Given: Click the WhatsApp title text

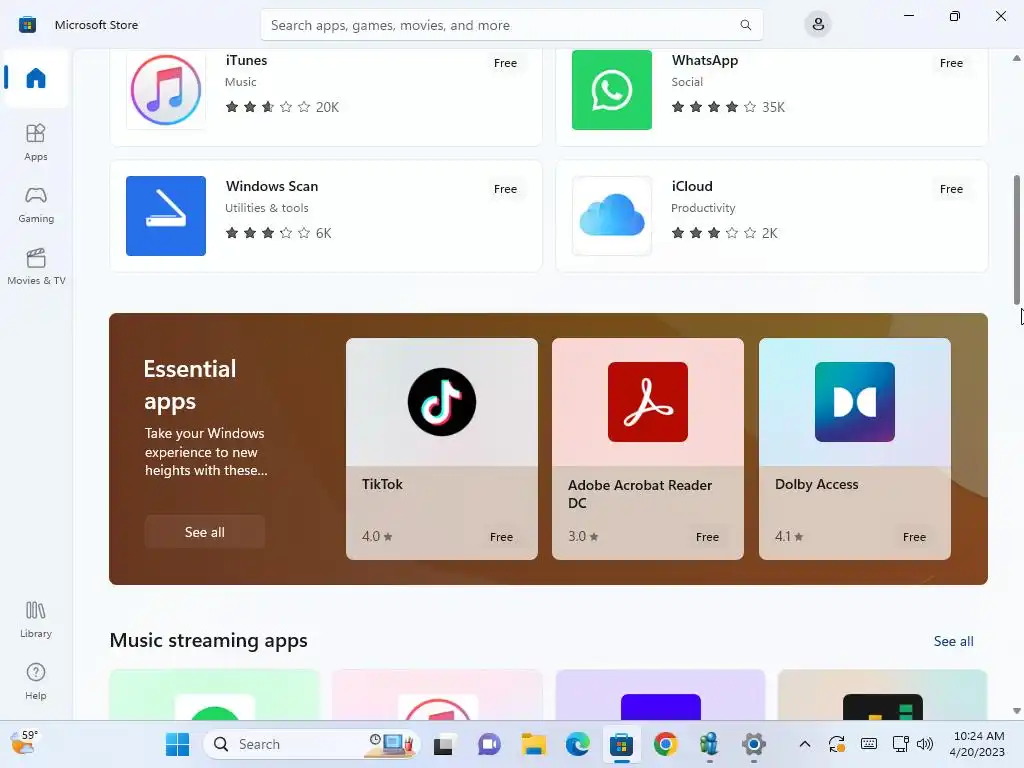Looking at the screenshot, I should tap(705, 60).
